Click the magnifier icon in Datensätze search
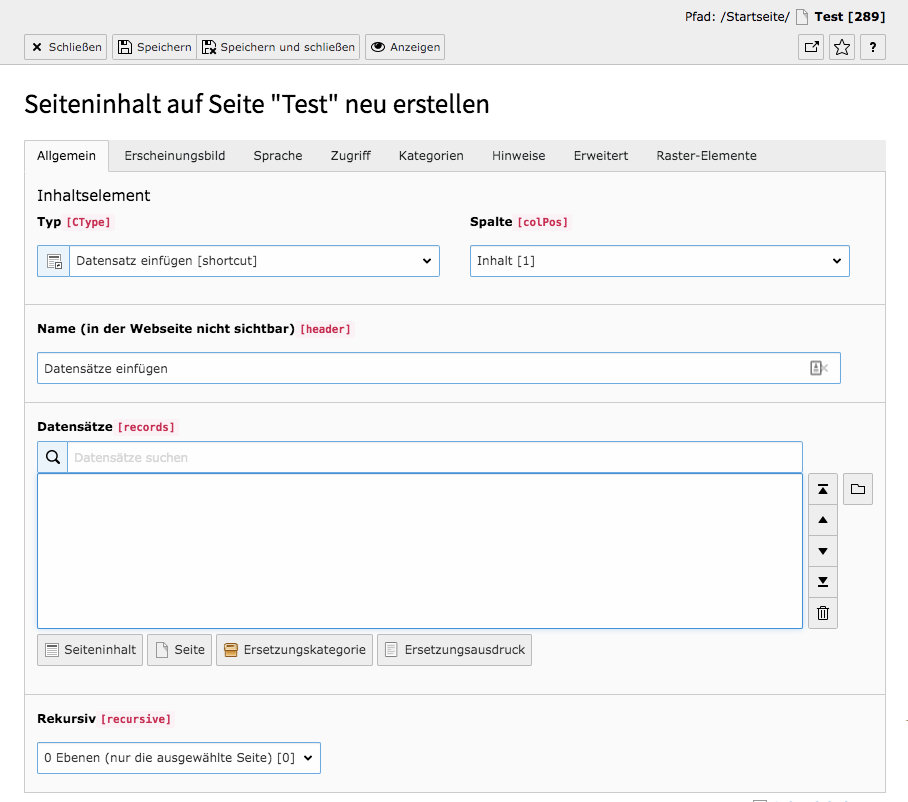Image resolution: width=908 pixels, height=802 pixels. coord(52,457)
